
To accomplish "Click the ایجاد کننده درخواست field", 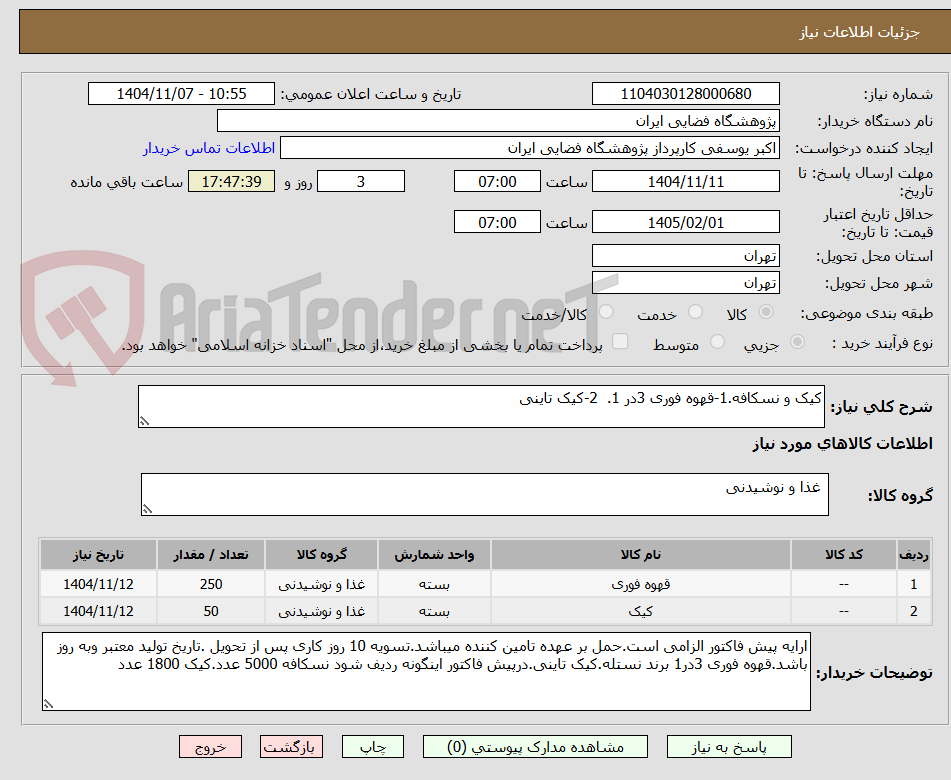I will [529, 148].
